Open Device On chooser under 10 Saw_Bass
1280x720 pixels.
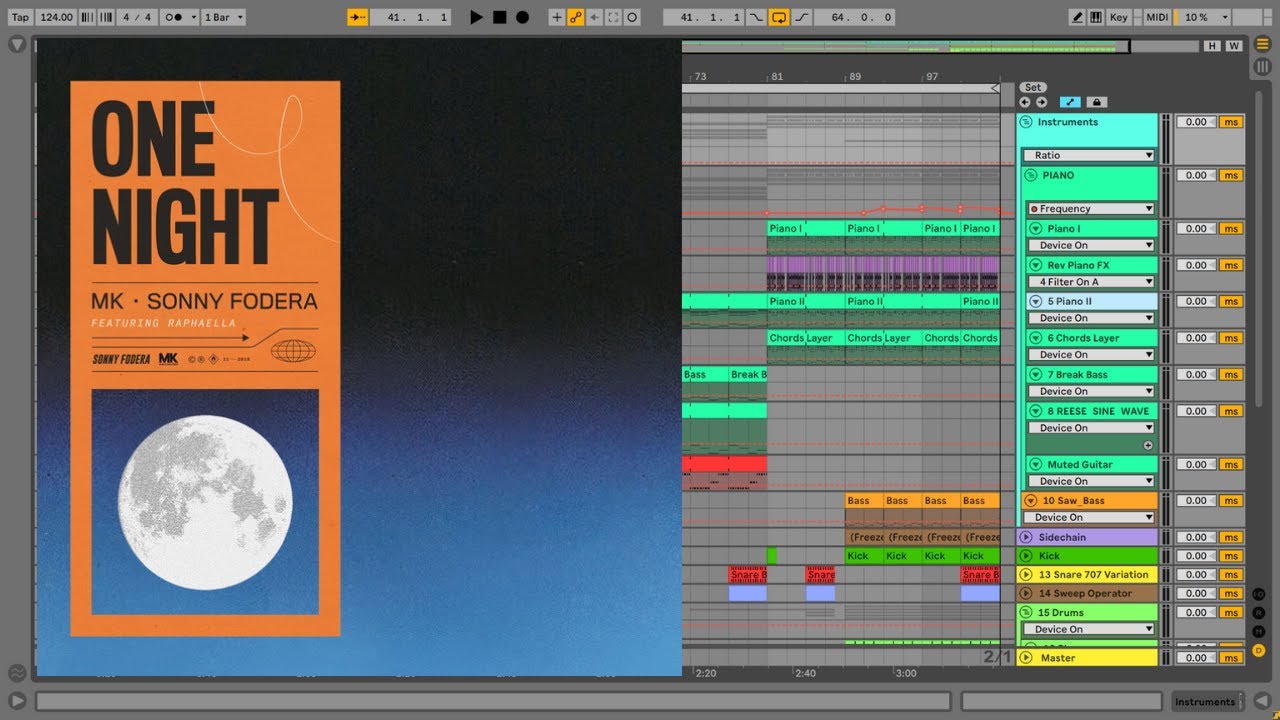[1089, 518]
